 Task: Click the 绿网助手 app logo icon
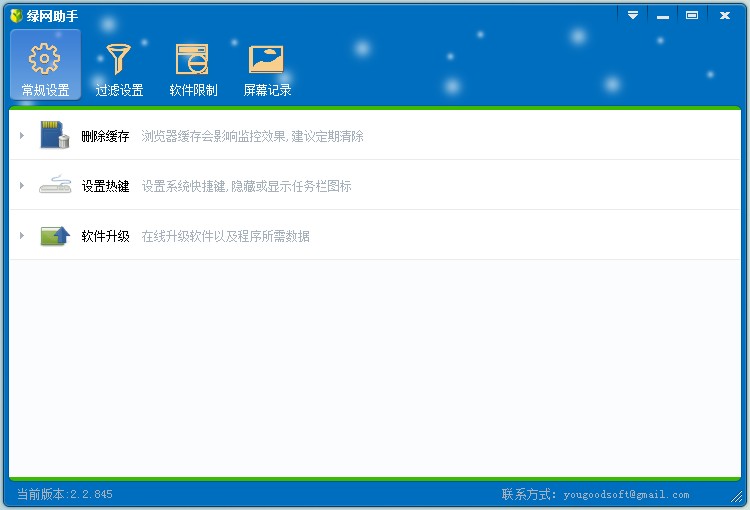click(16, 16)
